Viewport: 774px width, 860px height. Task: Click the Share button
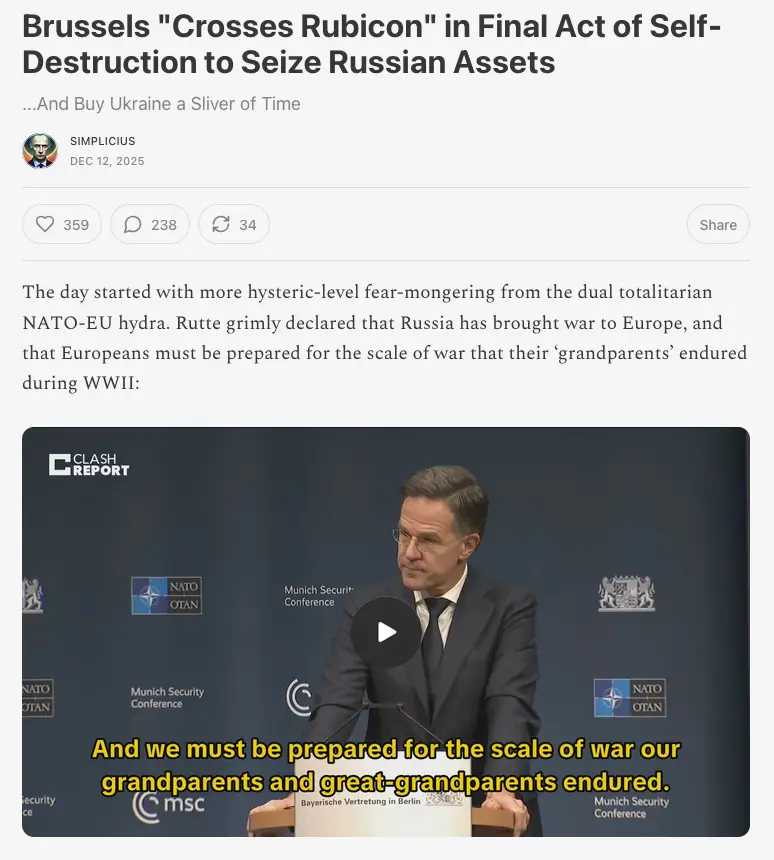point(717,224)
